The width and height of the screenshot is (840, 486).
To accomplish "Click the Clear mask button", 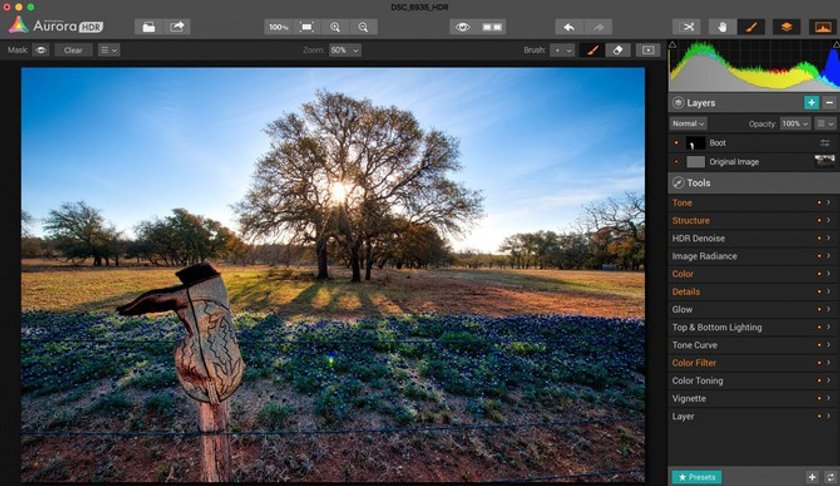I will point(73,50).
